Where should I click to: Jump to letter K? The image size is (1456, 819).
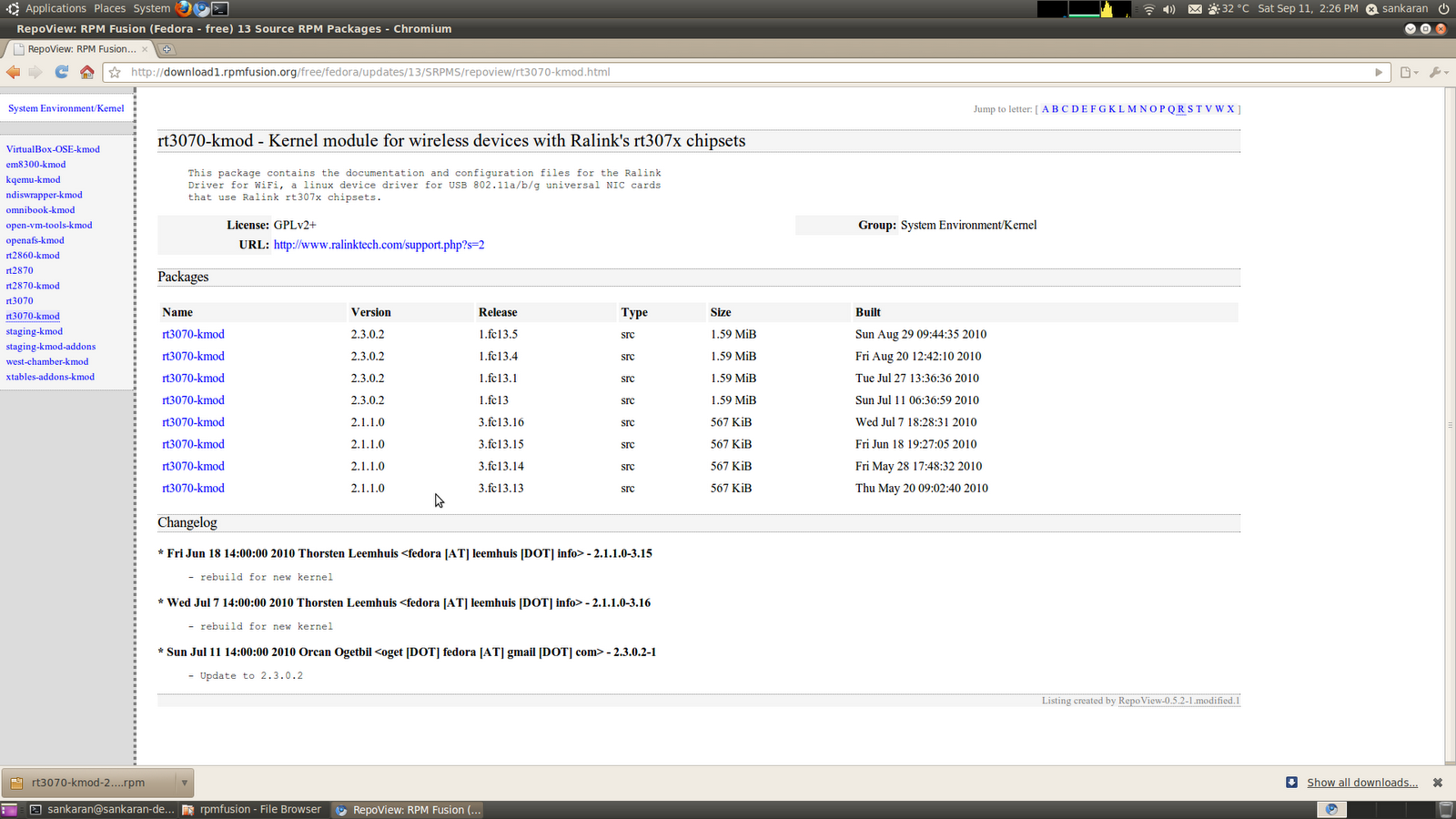click(x=1112, y=109)
